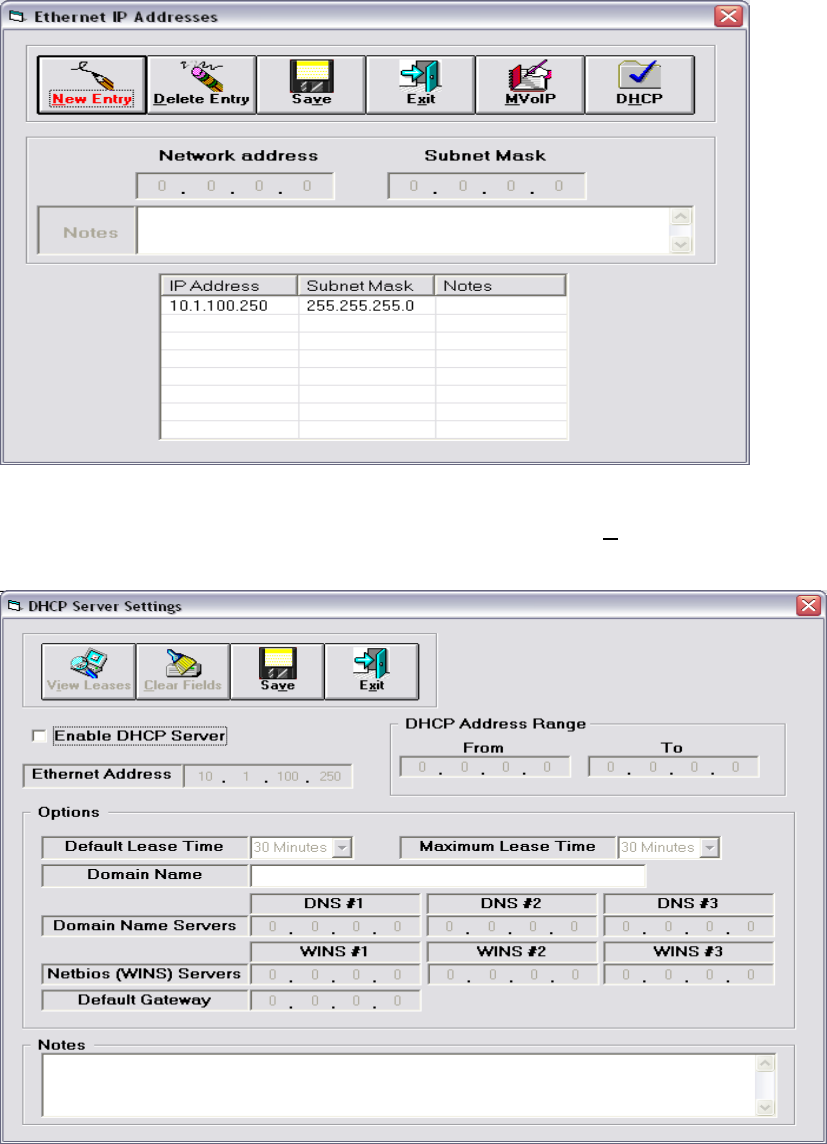Click the Notes box in DHCP Server Settings
Screen dimensions: 827x1144
(399, 1086)
